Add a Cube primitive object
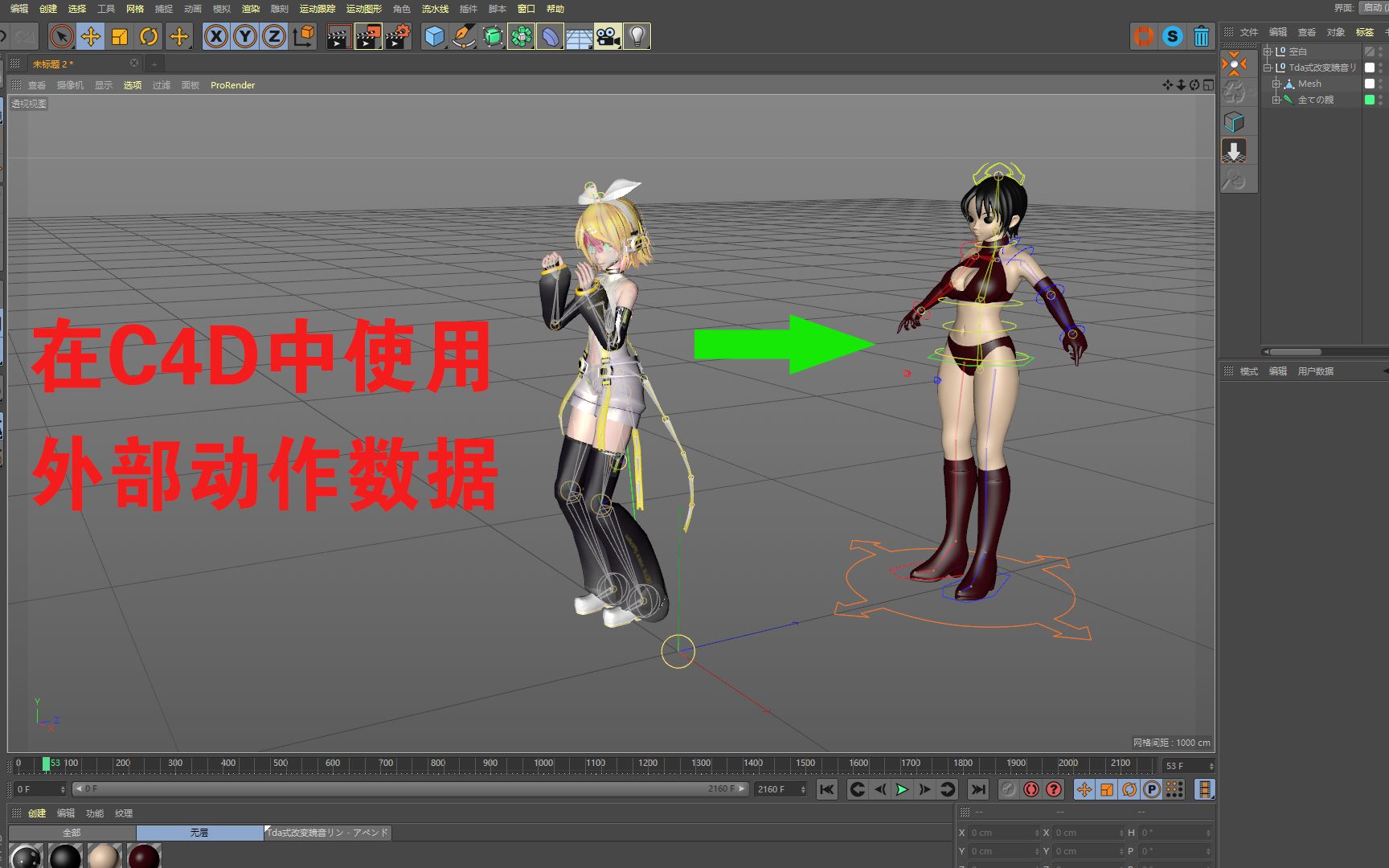Viewport: 1389px width, 868px height. [435, 36]
